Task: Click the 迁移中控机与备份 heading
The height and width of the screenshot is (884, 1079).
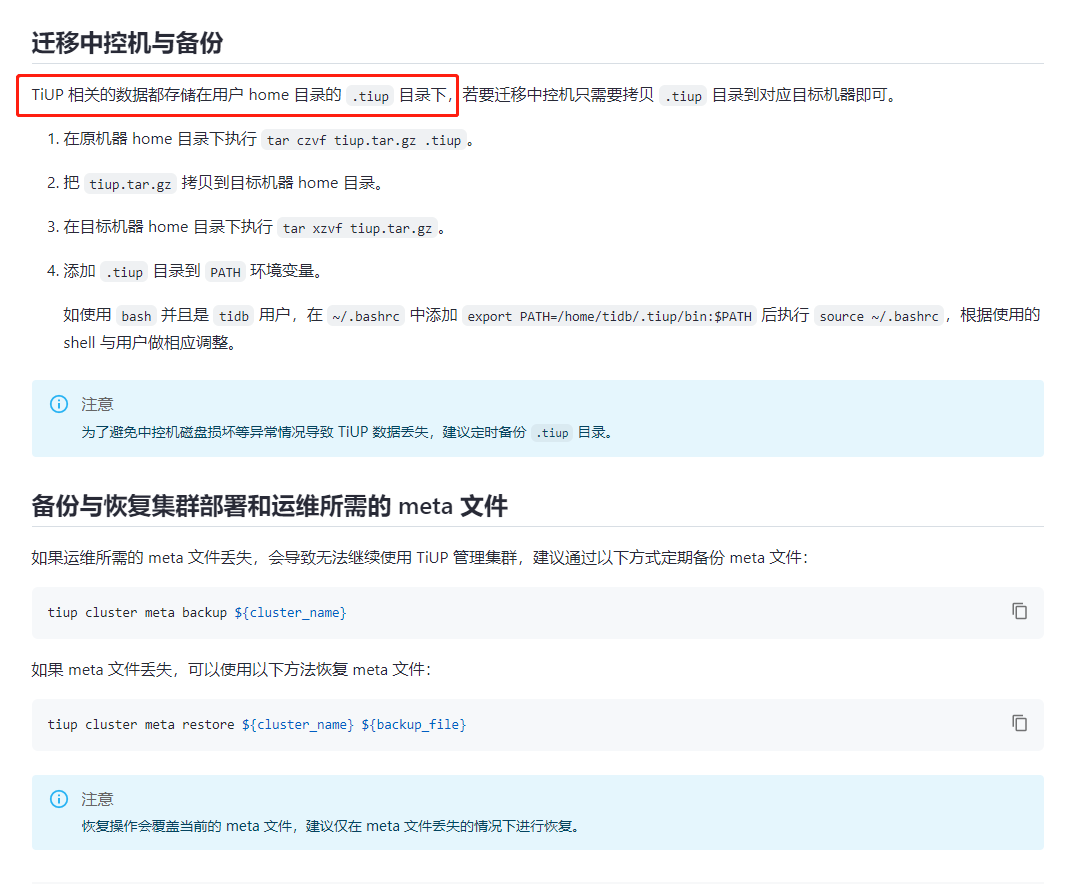Action: (127, 43)
